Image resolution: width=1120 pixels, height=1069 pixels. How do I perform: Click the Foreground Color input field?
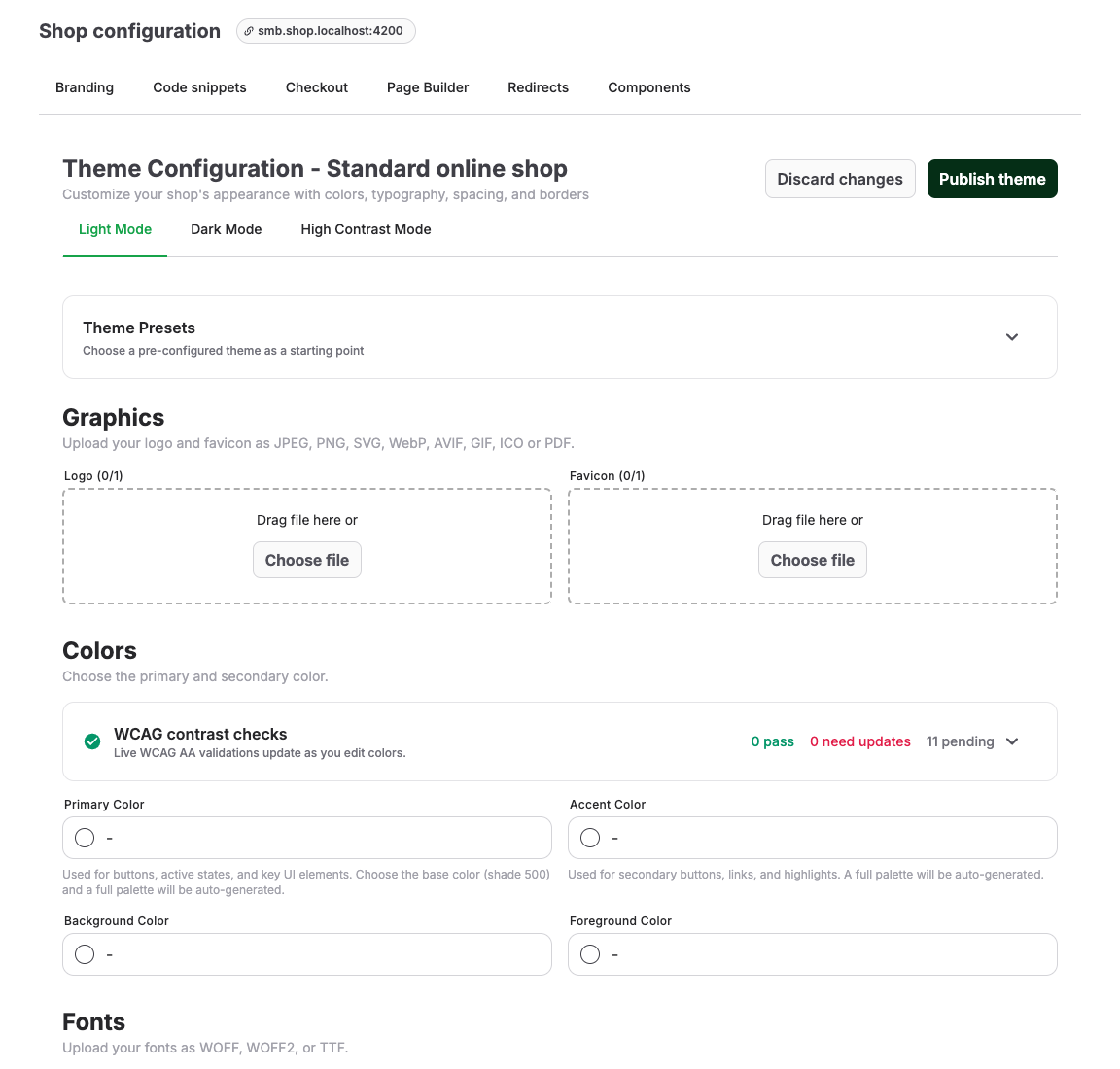[x=812, y=954]
